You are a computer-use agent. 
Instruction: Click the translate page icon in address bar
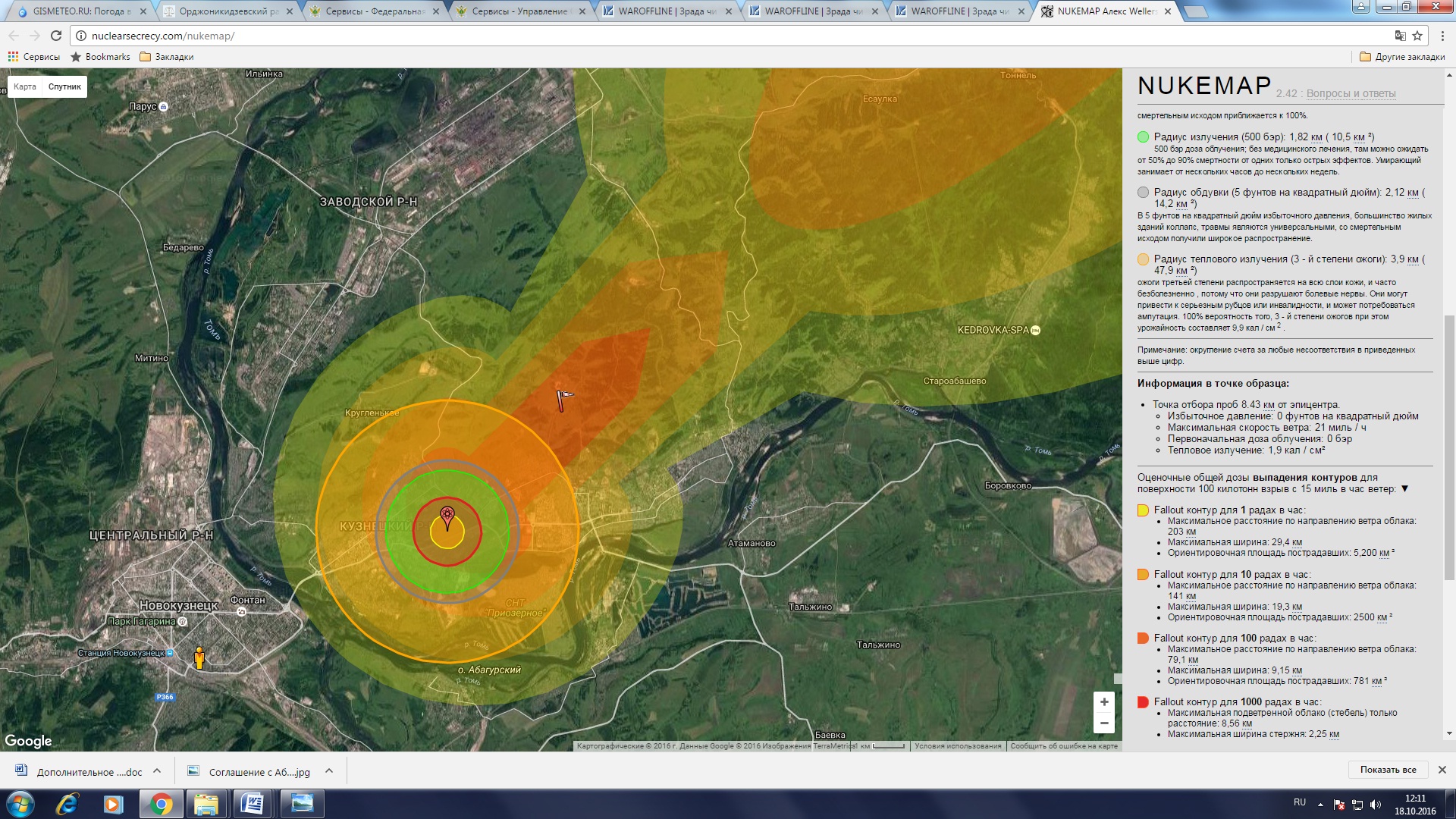(x=1400, y=36)
